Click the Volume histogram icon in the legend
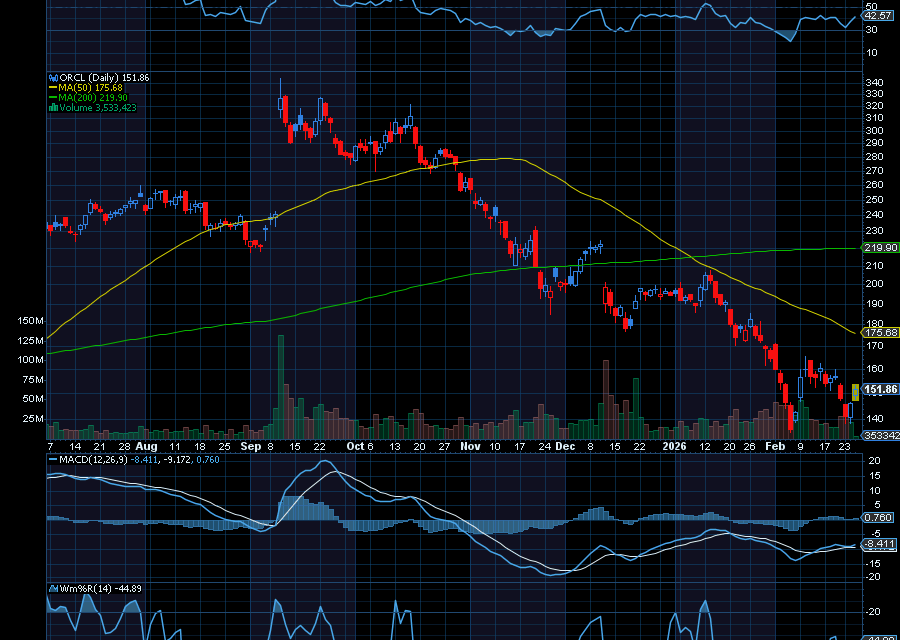 click(53, 105)
